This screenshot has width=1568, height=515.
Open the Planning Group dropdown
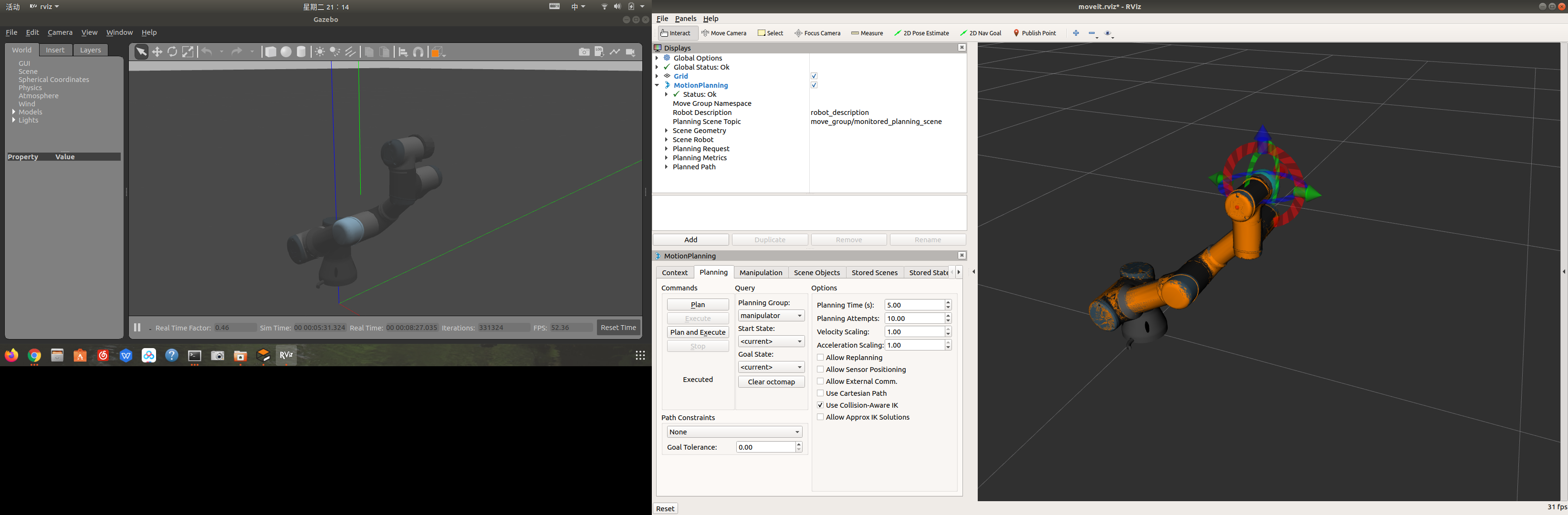click(x=771, y=316)
